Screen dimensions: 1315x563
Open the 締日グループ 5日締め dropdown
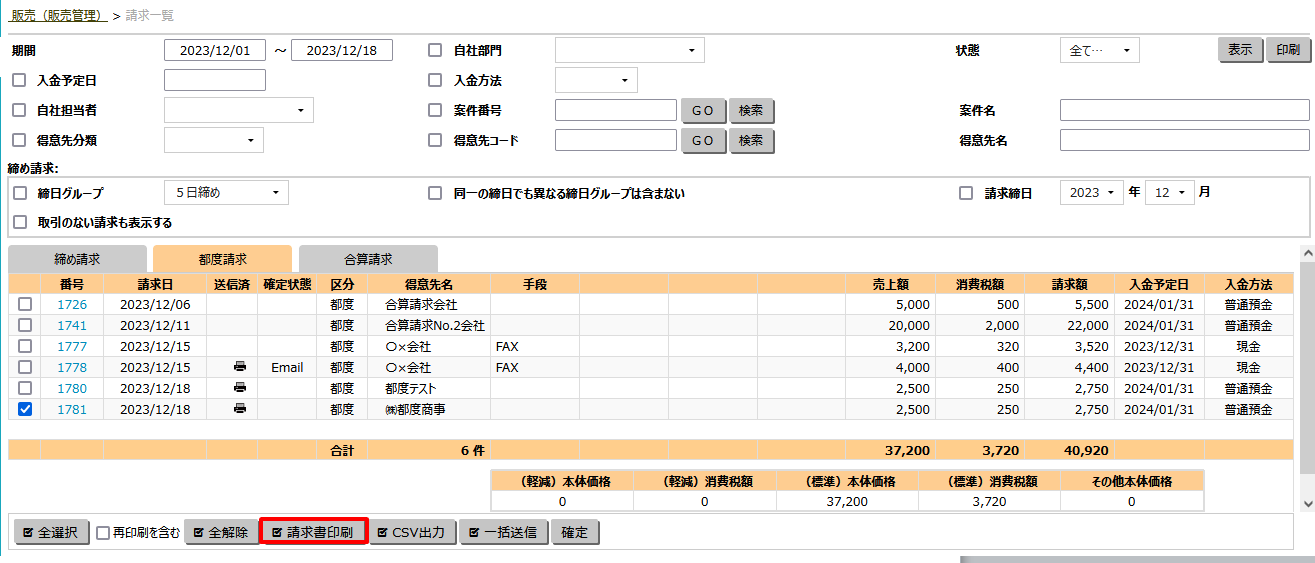coord(226,193)
